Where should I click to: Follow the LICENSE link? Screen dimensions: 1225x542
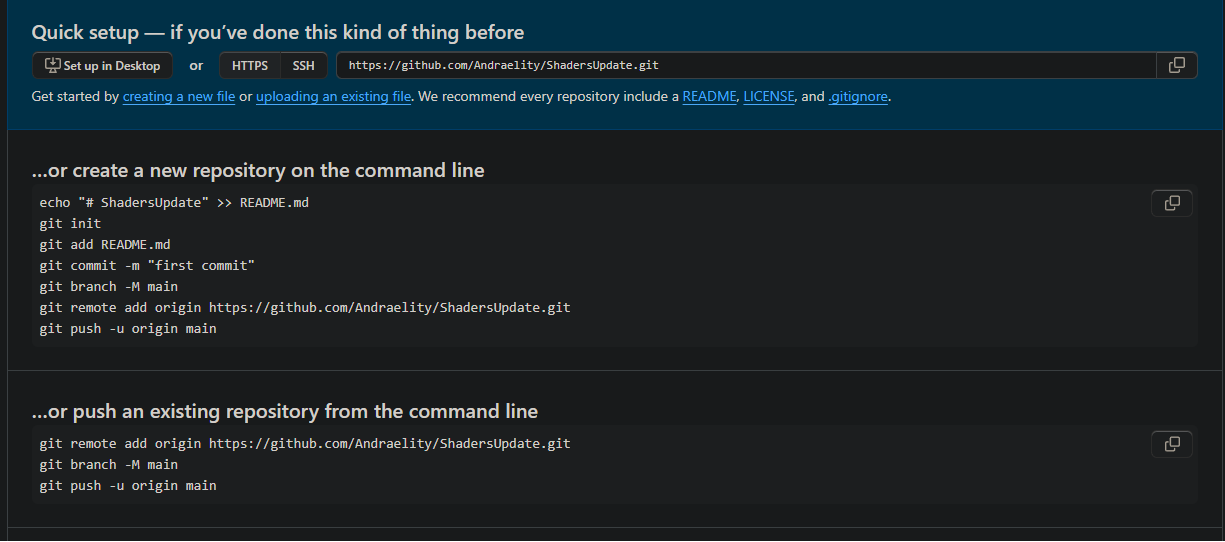pos(769,97)
